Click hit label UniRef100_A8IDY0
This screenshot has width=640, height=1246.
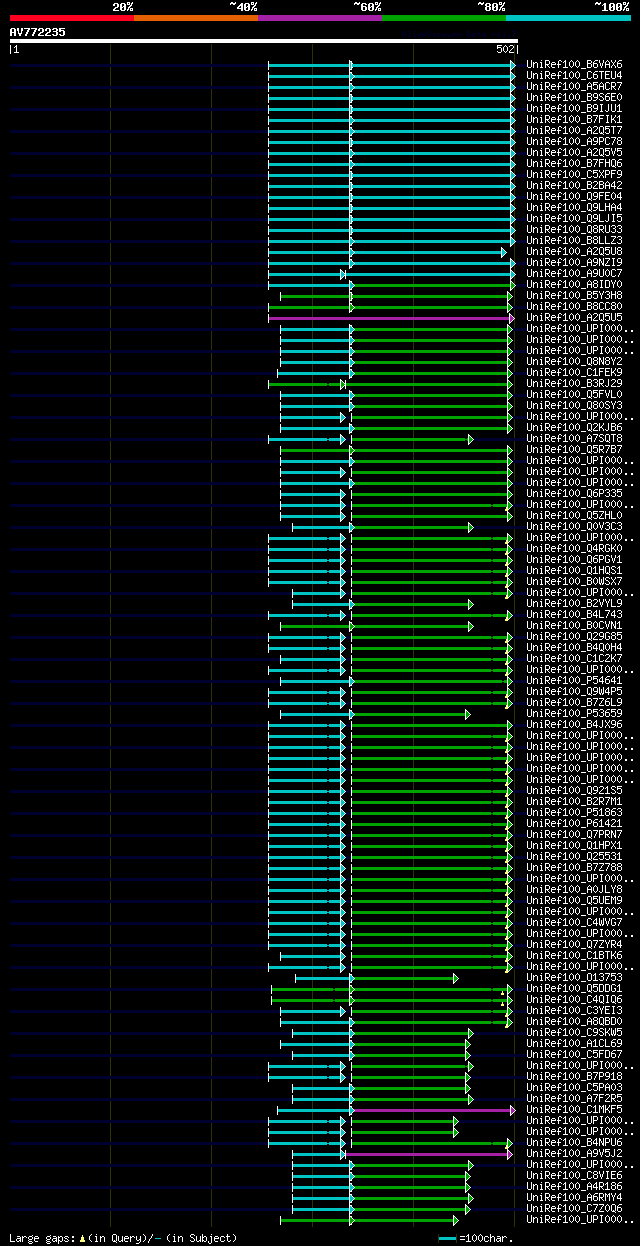point(574,284)
